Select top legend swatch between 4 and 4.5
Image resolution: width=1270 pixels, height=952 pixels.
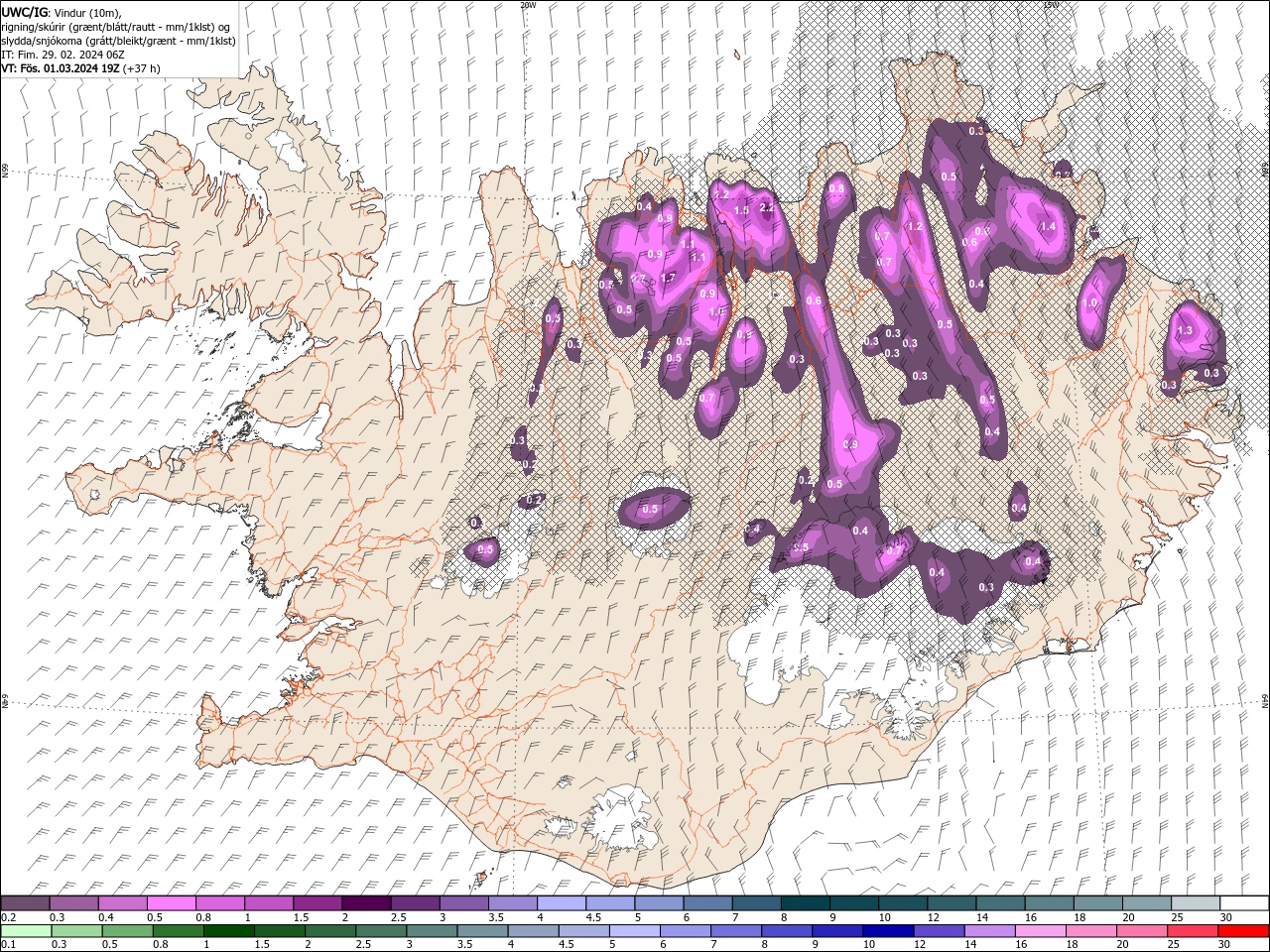point(562,903)
